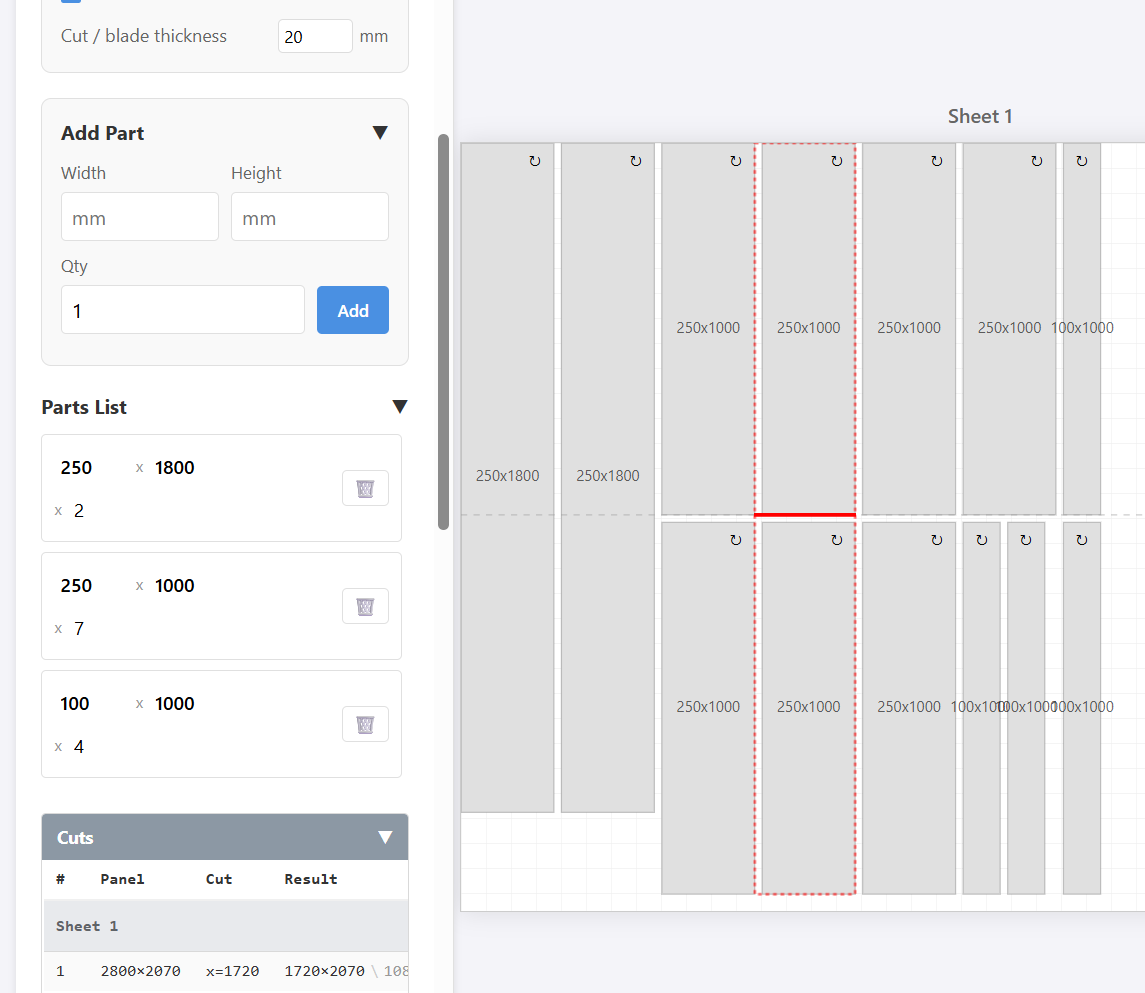Delete the 250 x 1800 part entry
The width and height of the screenshot is (1145, 993).
[365, 488]
